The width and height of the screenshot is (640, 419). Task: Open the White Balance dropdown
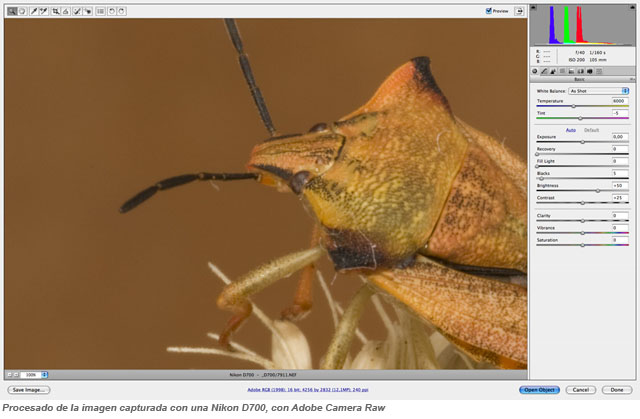[x=598, y=91]
